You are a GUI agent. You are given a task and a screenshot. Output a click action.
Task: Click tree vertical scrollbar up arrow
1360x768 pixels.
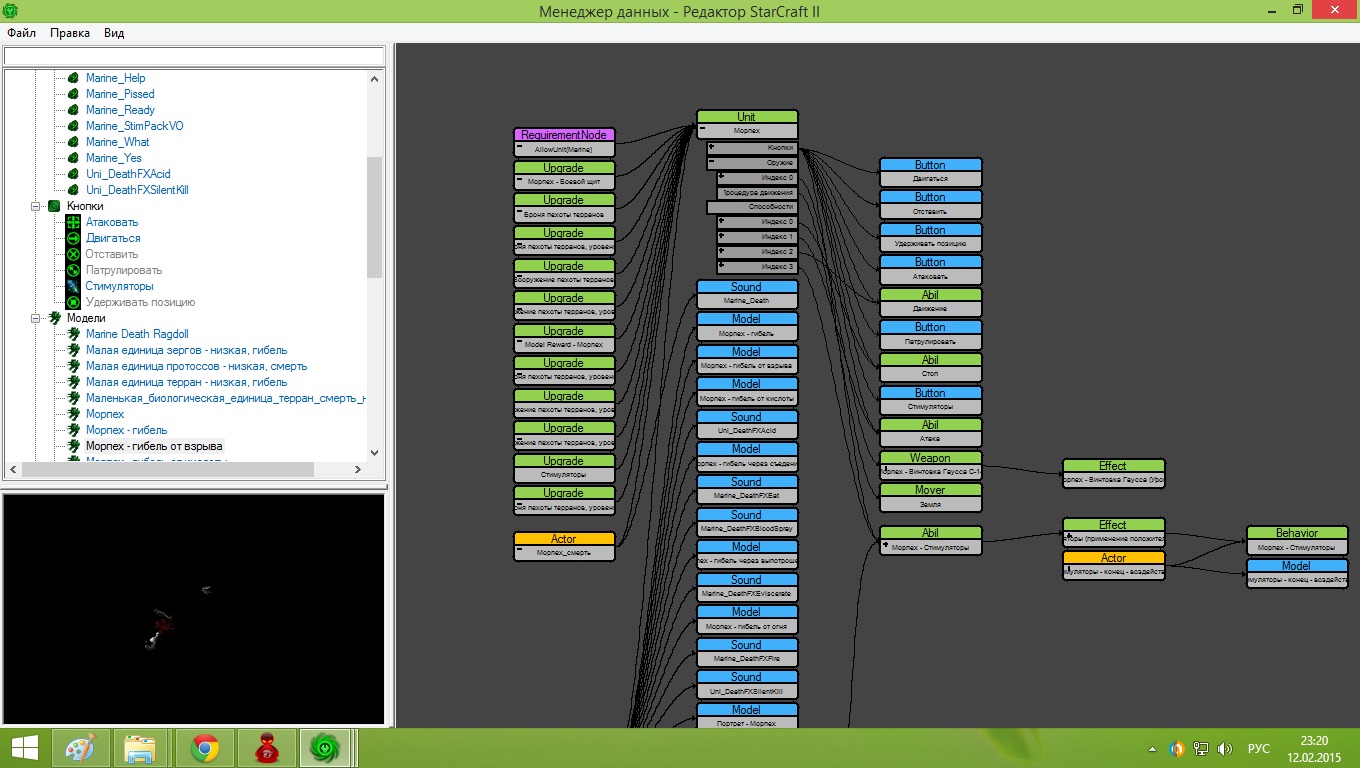point(375,79)
